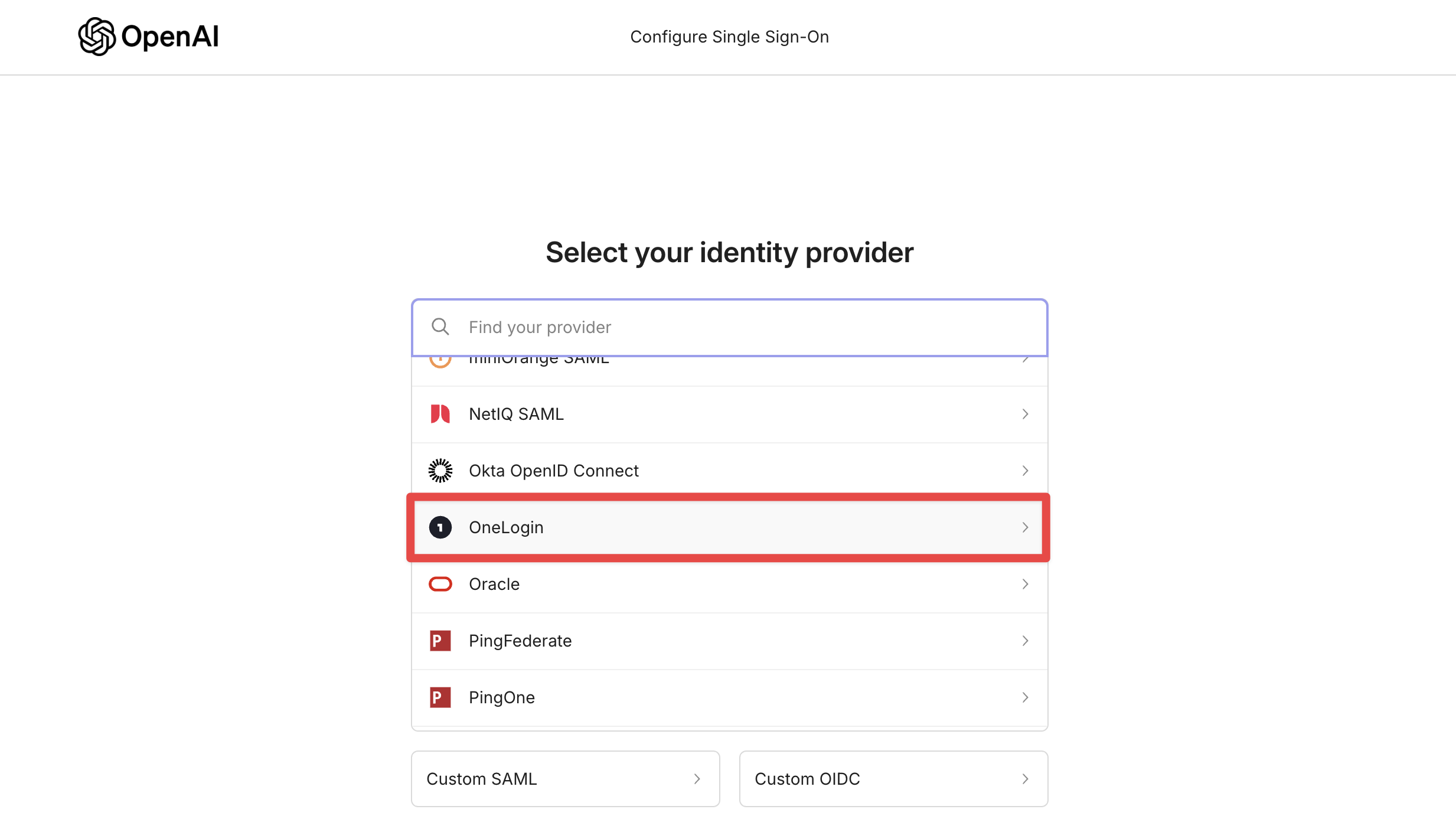Click the OneLogin black circle icon
Viewport: 1456px width, 819px height.
click(440, 527)
